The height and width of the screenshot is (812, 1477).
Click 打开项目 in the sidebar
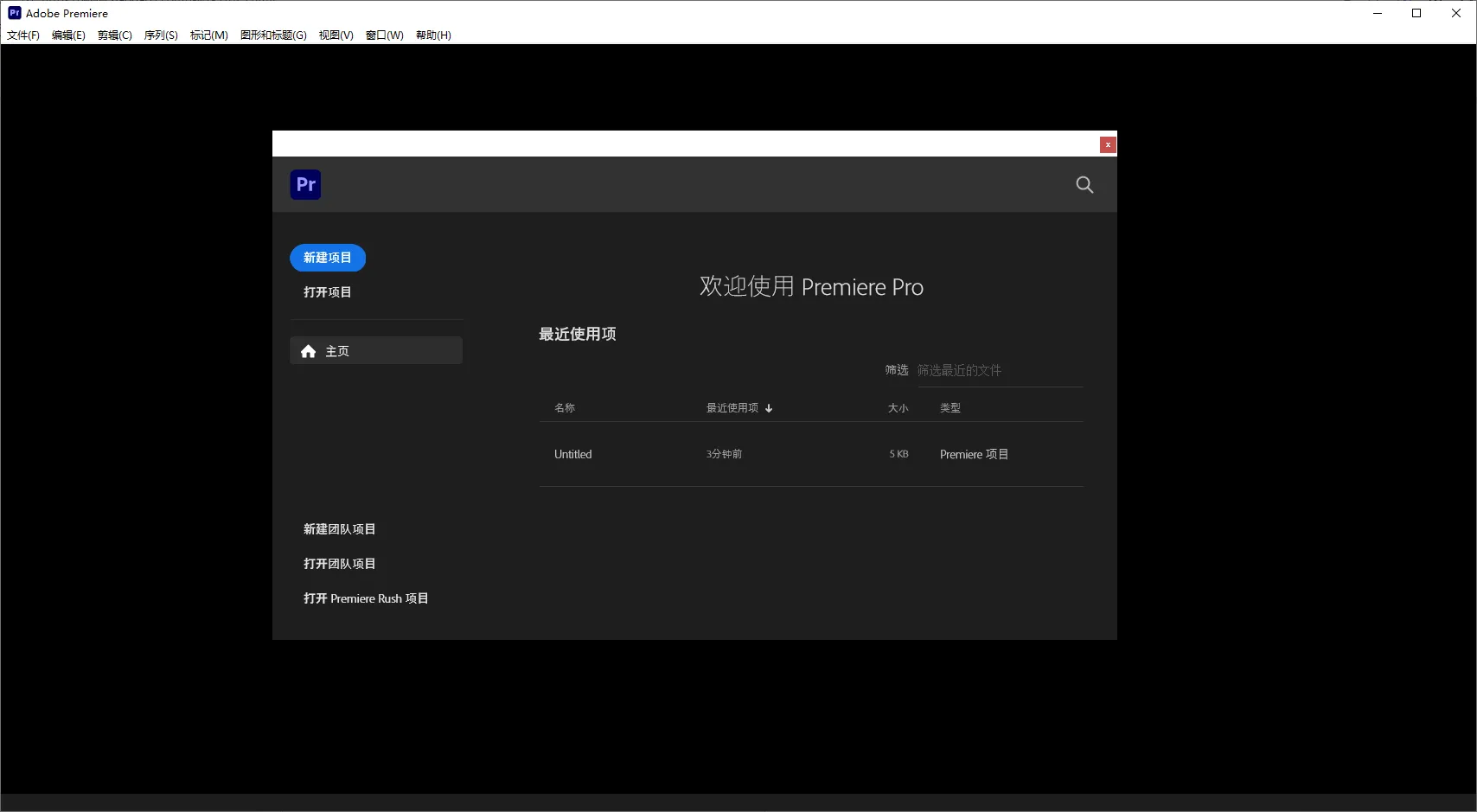tap(326, 291)
